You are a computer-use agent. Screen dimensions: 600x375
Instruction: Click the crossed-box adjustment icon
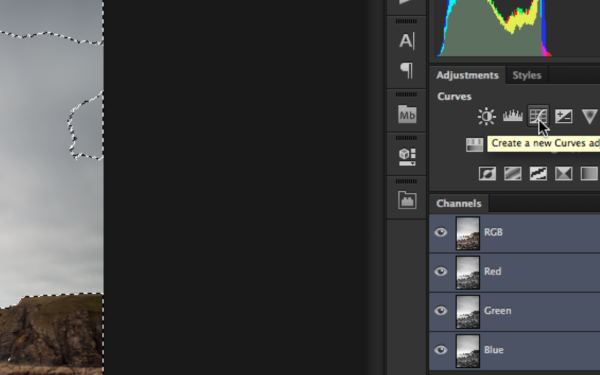click(564, 173)
